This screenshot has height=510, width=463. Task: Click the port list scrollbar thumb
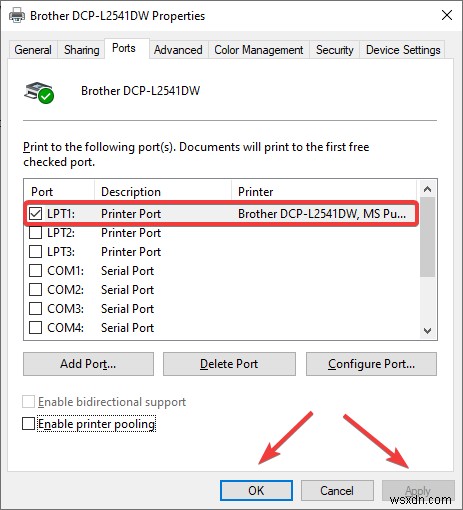[x=427, y=237]
